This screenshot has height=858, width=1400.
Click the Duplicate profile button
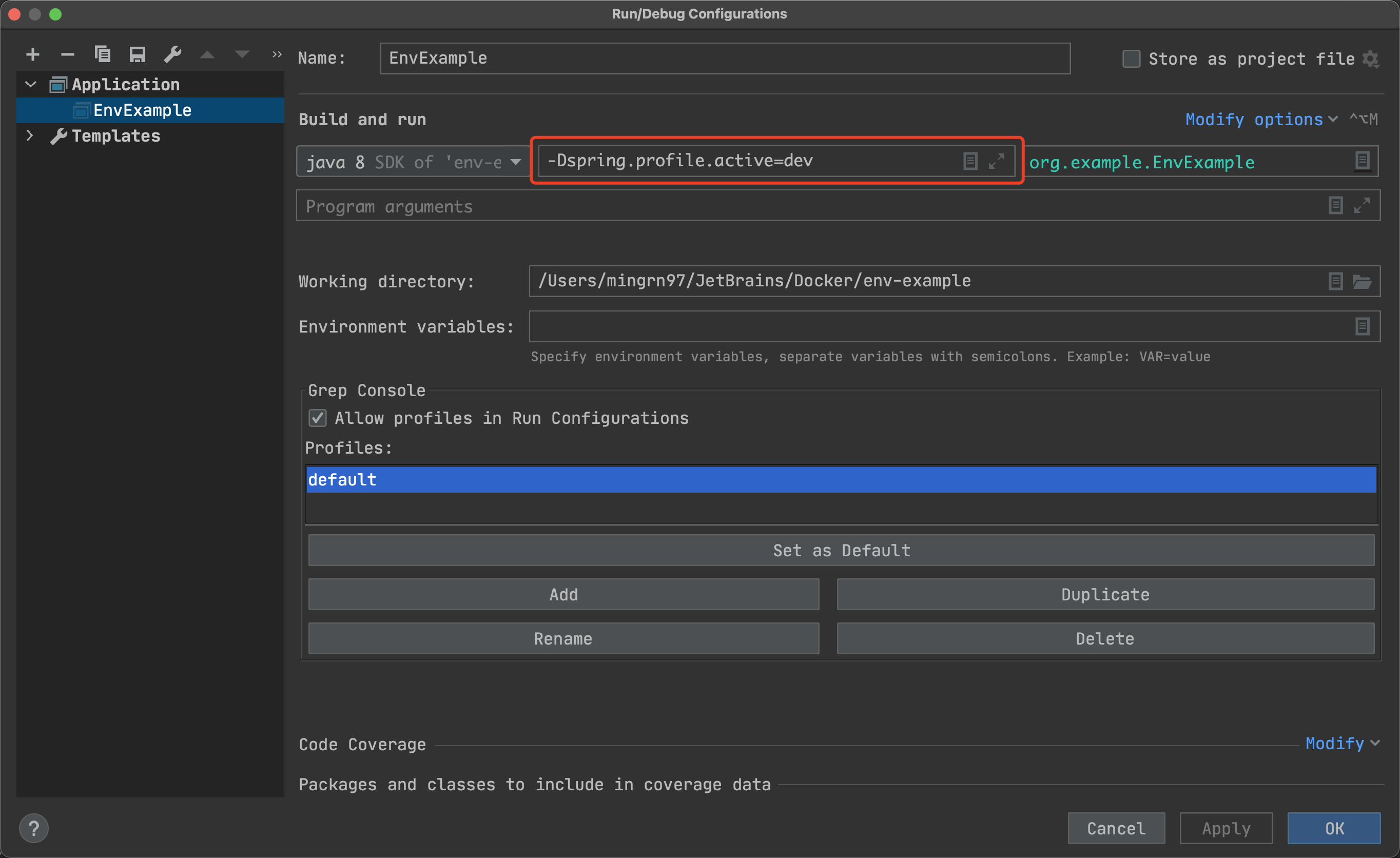tap(1104, 594)
